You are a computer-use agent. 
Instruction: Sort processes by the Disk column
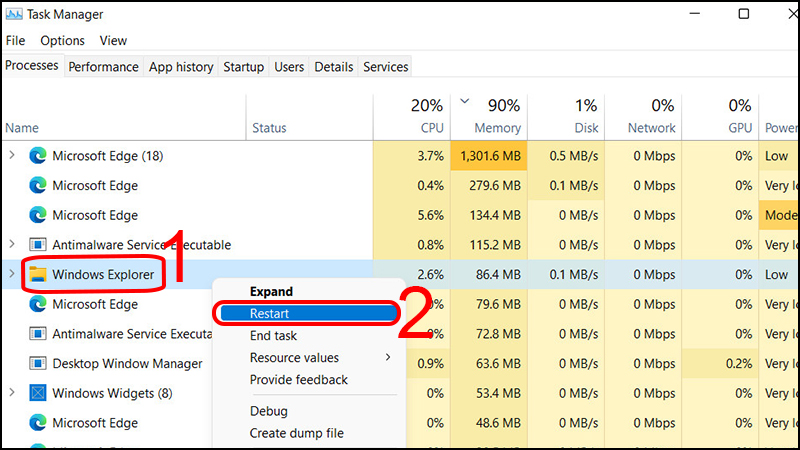[566, 117]
